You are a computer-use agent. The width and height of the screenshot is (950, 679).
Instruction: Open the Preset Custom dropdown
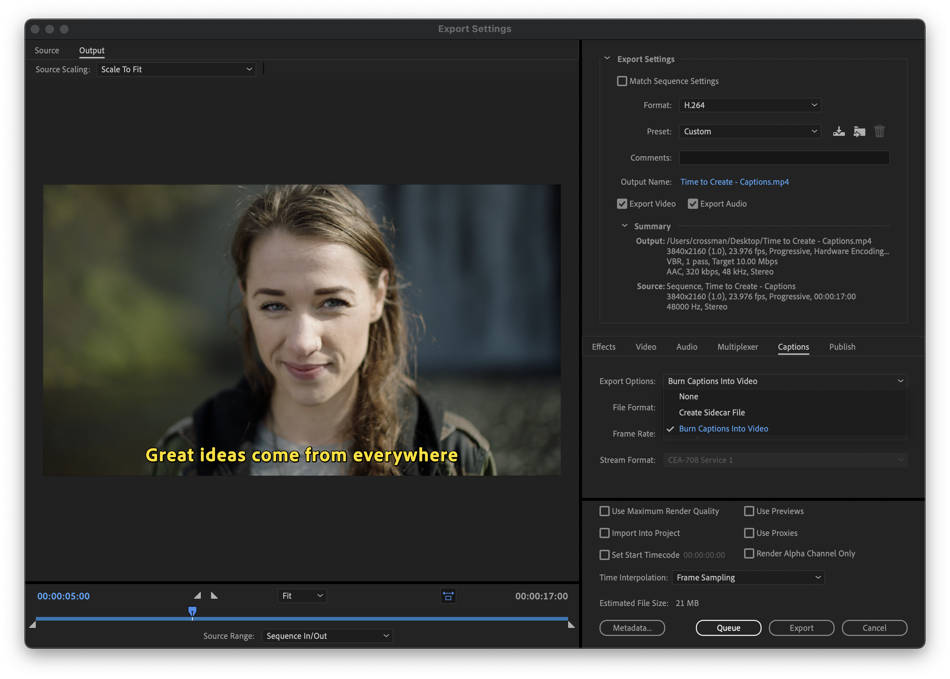(x=750, y=131)
